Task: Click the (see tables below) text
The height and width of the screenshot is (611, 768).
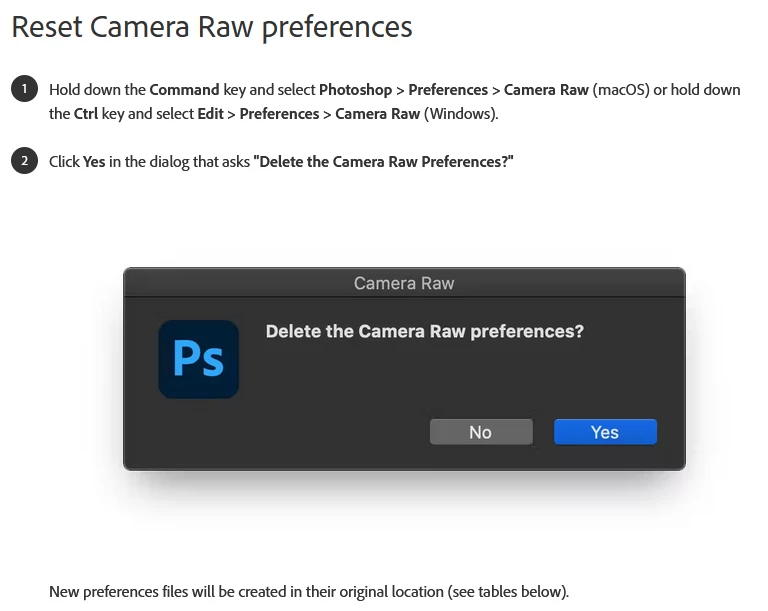Action: tap(507, 592)
